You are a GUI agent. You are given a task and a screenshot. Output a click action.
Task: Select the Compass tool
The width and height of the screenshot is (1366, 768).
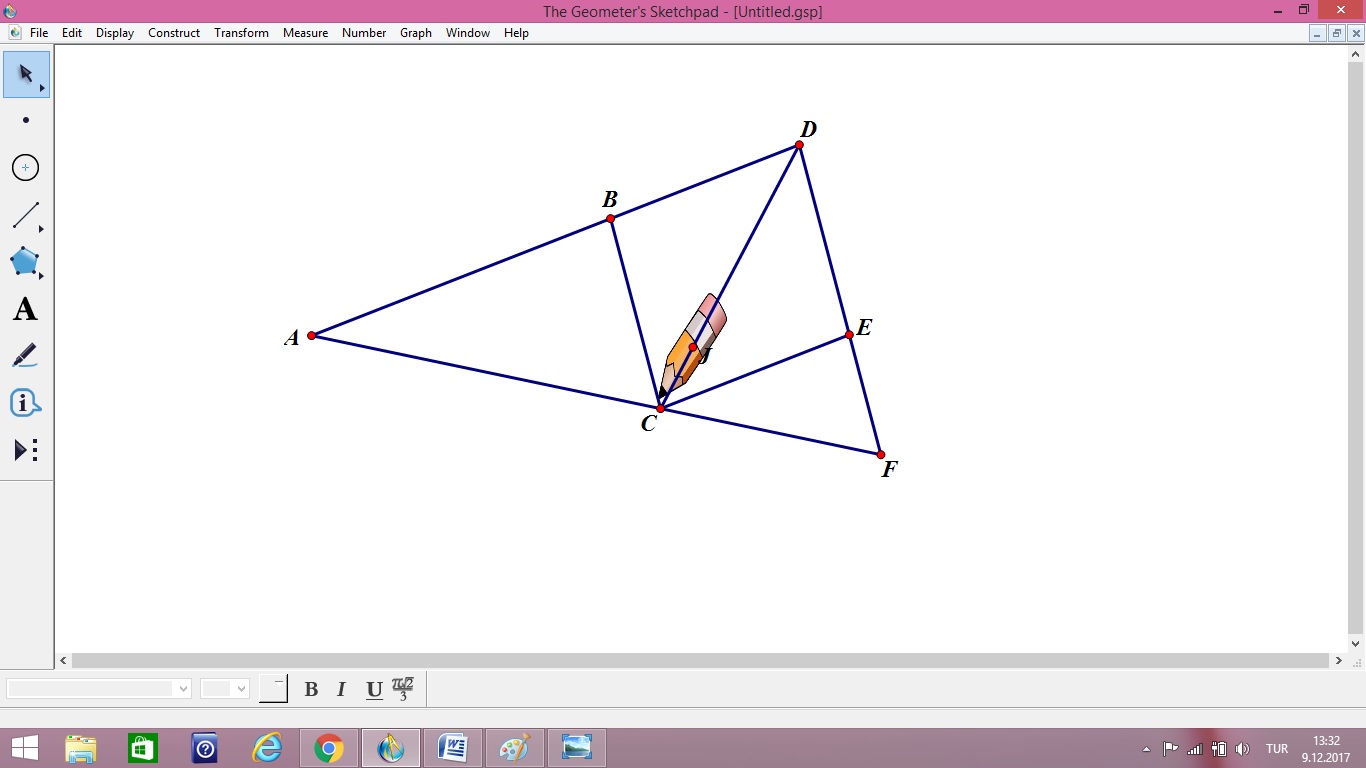click(25, 167)
